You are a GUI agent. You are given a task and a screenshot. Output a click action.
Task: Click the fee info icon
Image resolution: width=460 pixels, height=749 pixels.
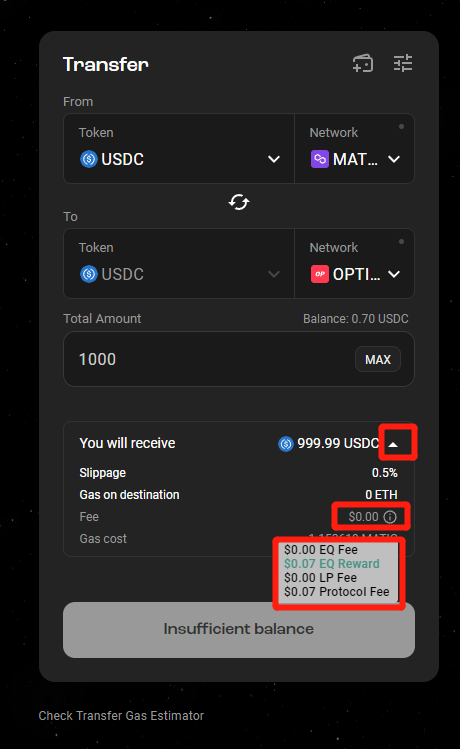pyautogui.click(x=390, y=517)
